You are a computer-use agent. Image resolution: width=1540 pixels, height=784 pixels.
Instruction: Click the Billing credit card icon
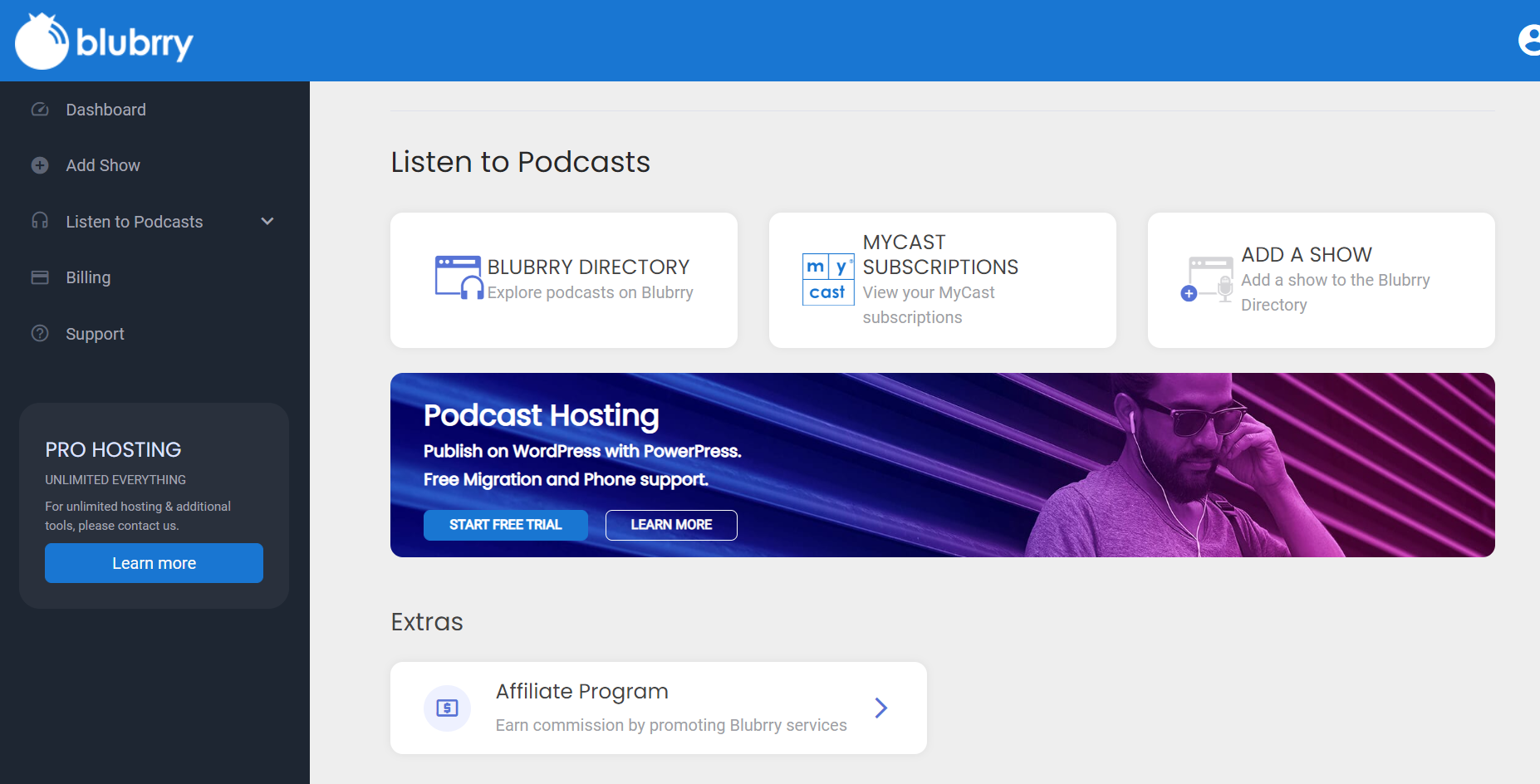(40, 277)
